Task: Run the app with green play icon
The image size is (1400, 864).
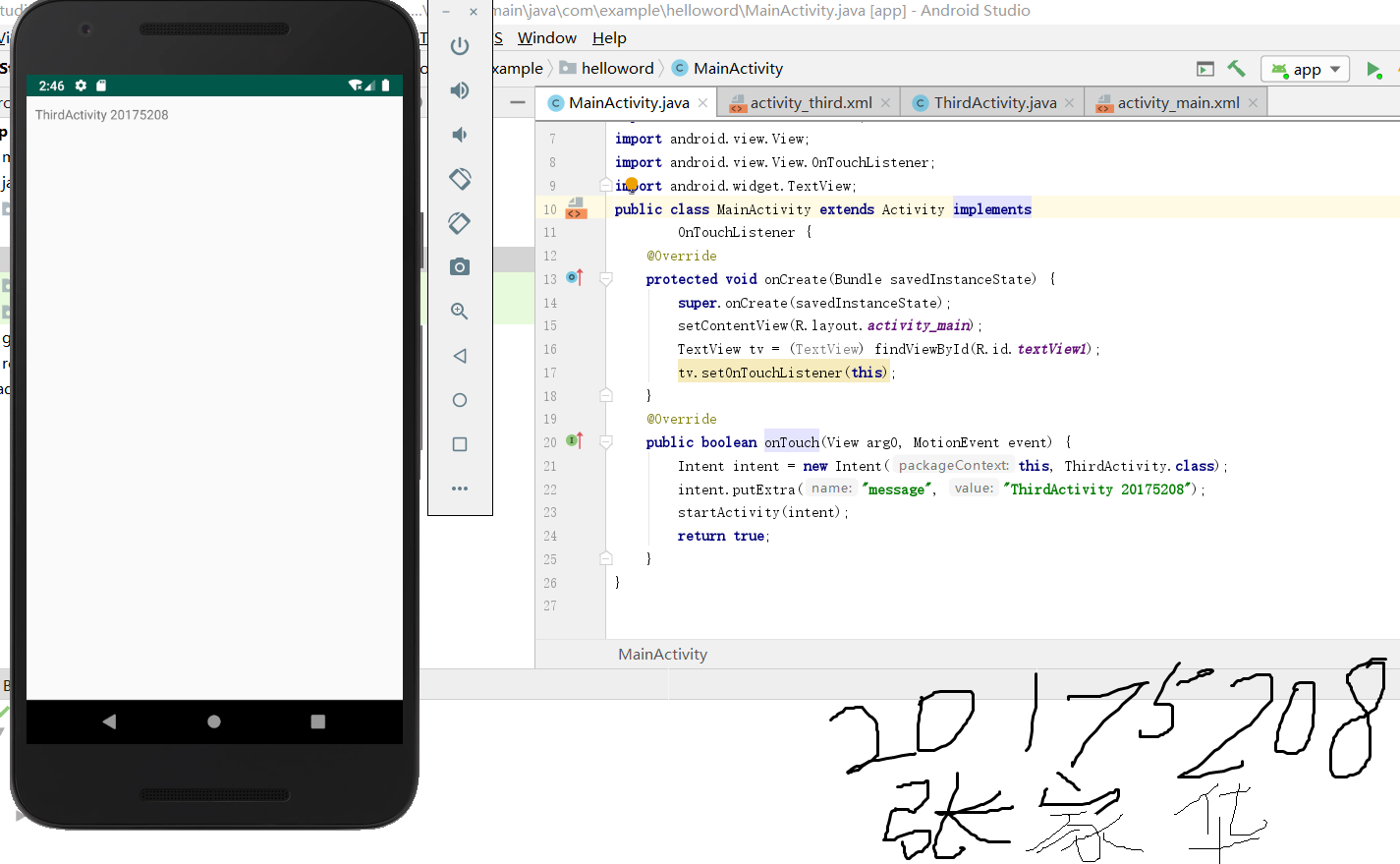Action: click(x=1373, y=70)
